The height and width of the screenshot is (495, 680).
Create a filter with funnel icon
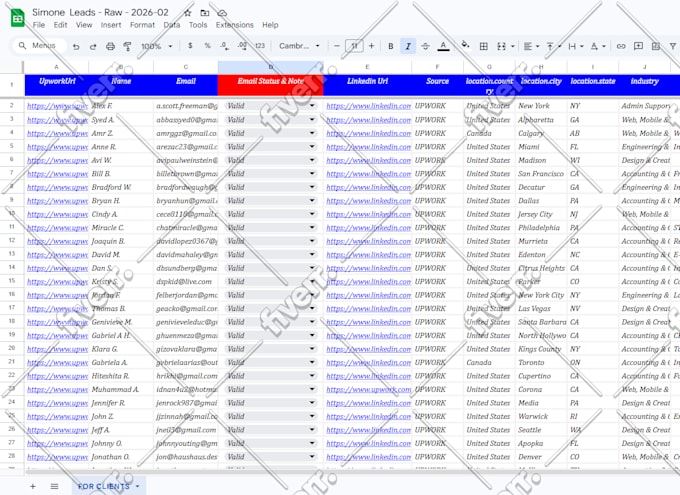pos(673,46)
